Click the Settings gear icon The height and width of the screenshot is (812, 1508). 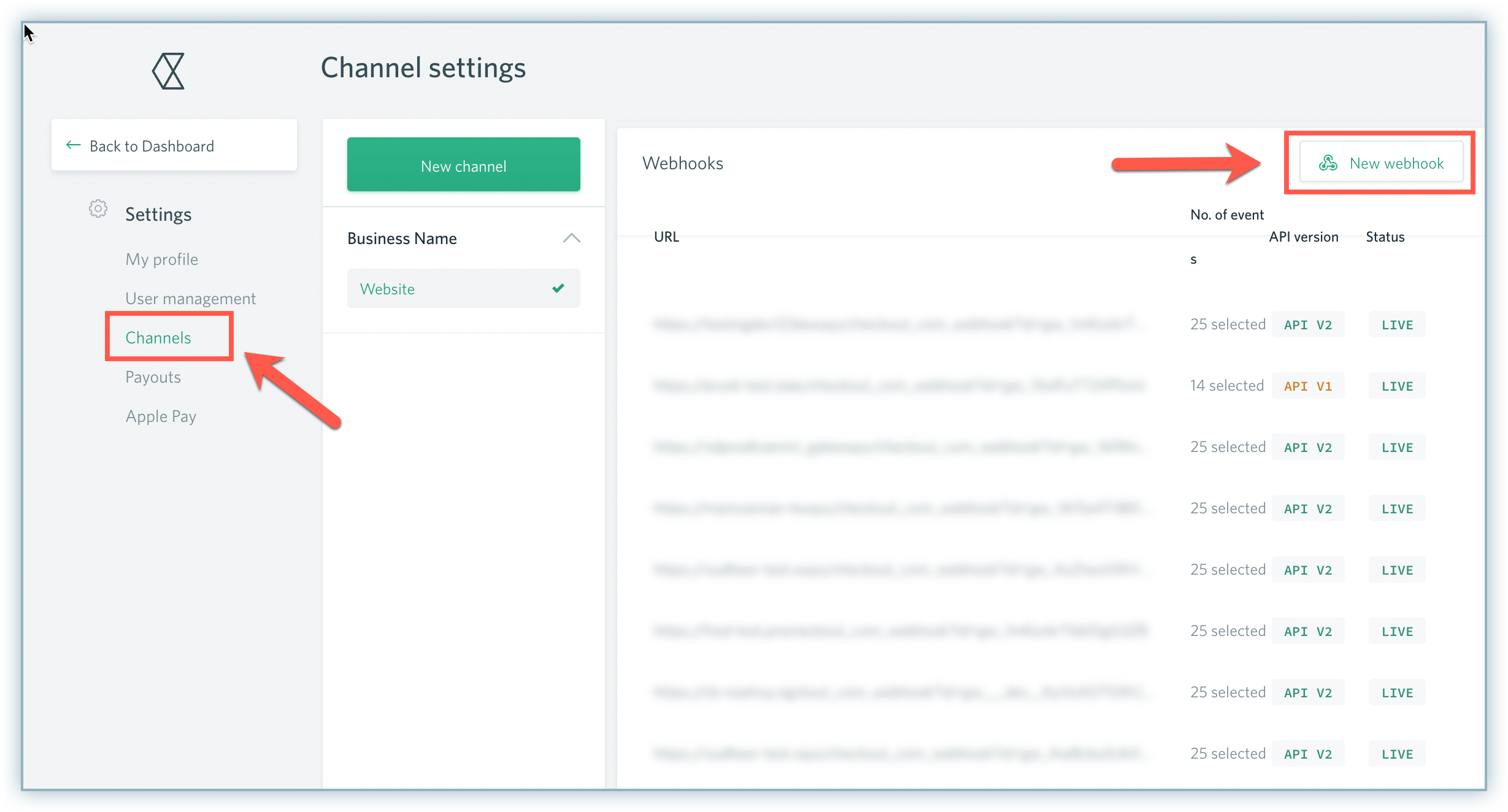pyautogui.click(x=98, y=209)
